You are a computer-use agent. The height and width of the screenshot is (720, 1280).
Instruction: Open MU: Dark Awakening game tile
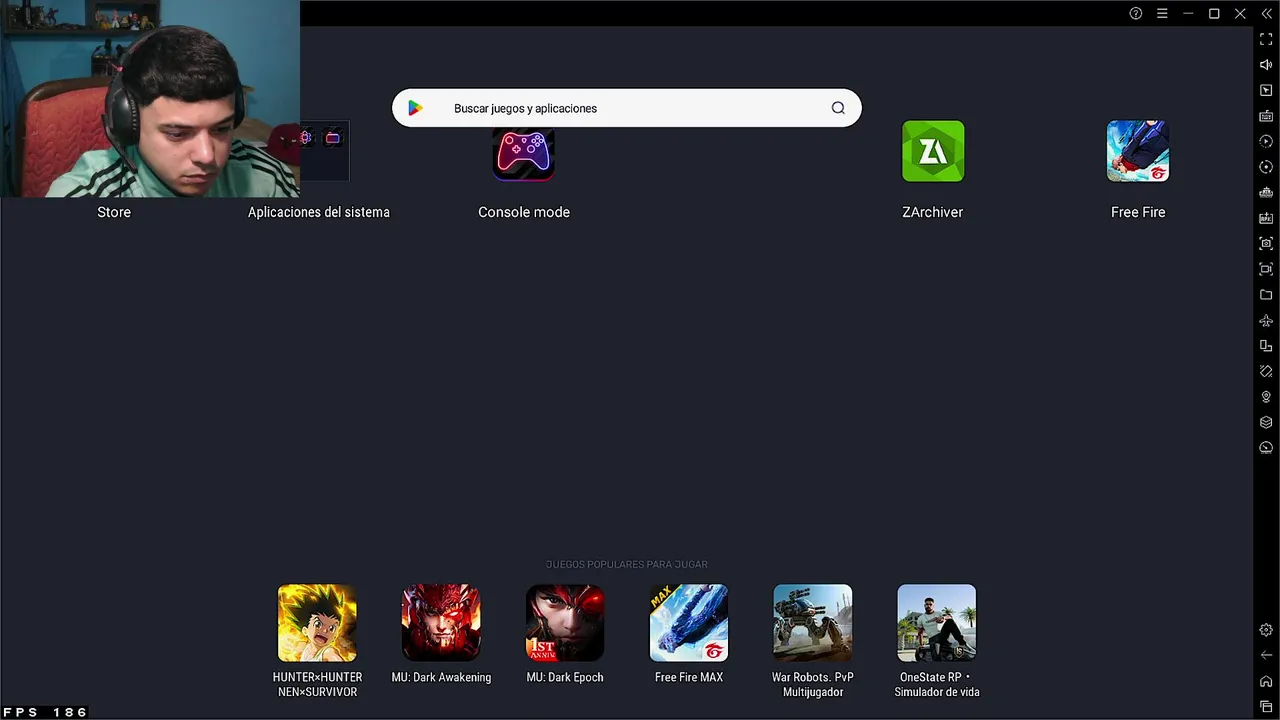tap(441, 623)
